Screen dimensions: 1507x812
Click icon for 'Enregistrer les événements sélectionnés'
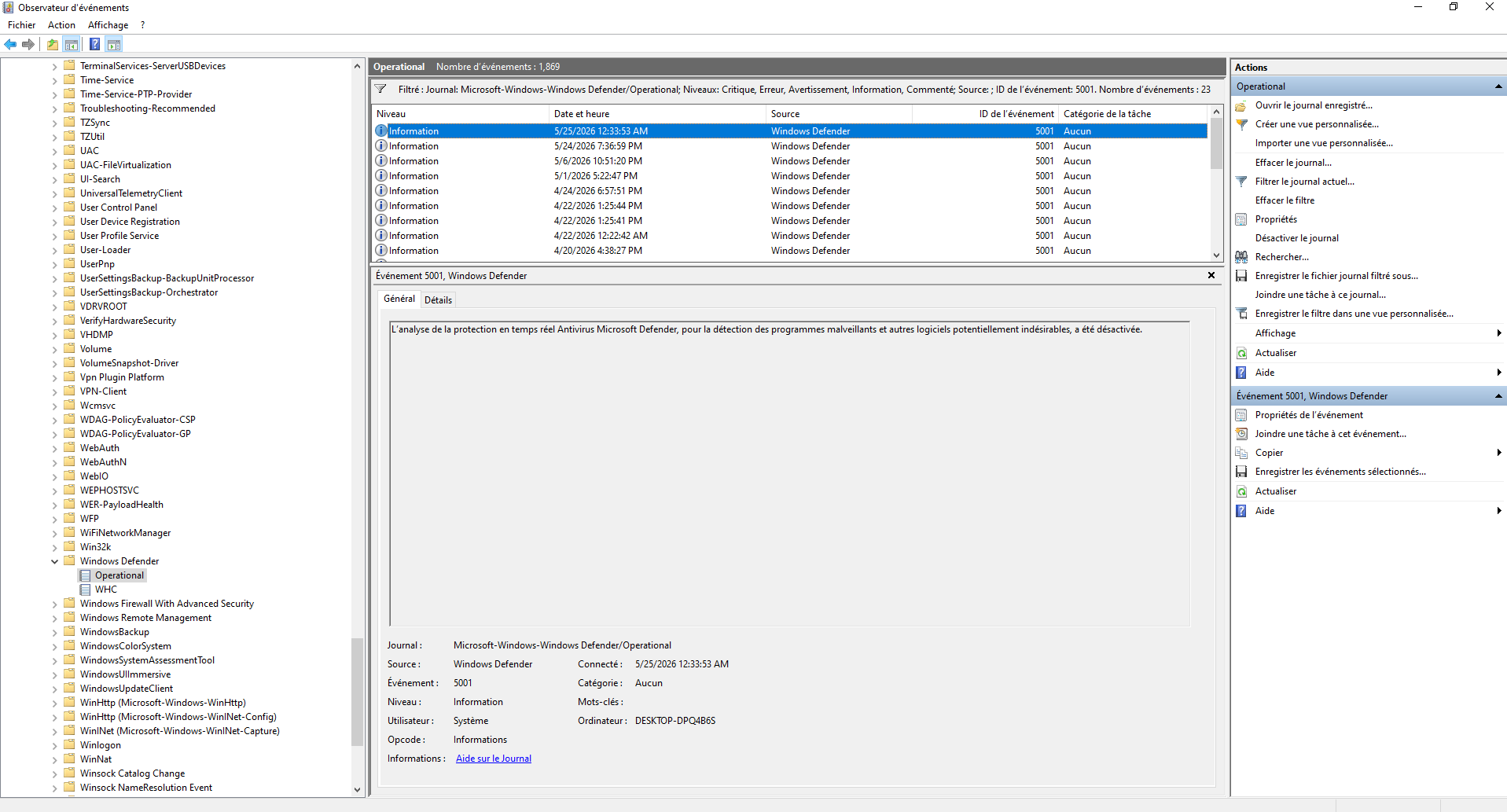tap(1241, 472)
